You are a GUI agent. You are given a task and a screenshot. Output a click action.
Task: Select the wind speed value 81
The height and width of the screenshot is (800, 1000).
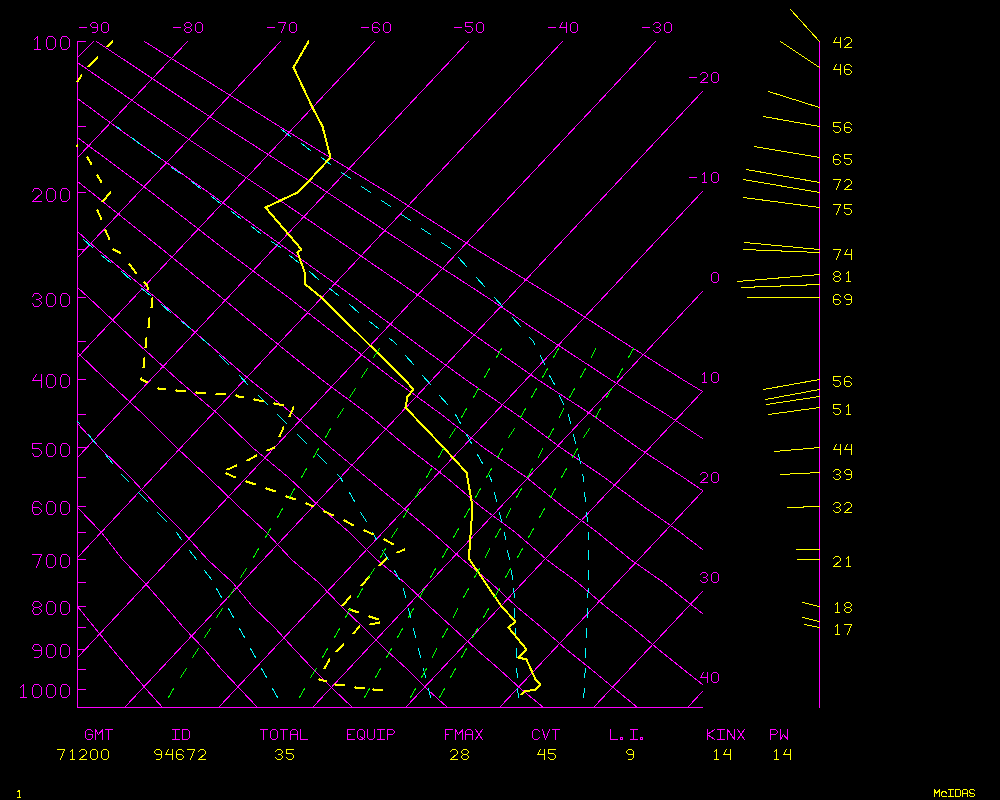(x=842, y=277)
